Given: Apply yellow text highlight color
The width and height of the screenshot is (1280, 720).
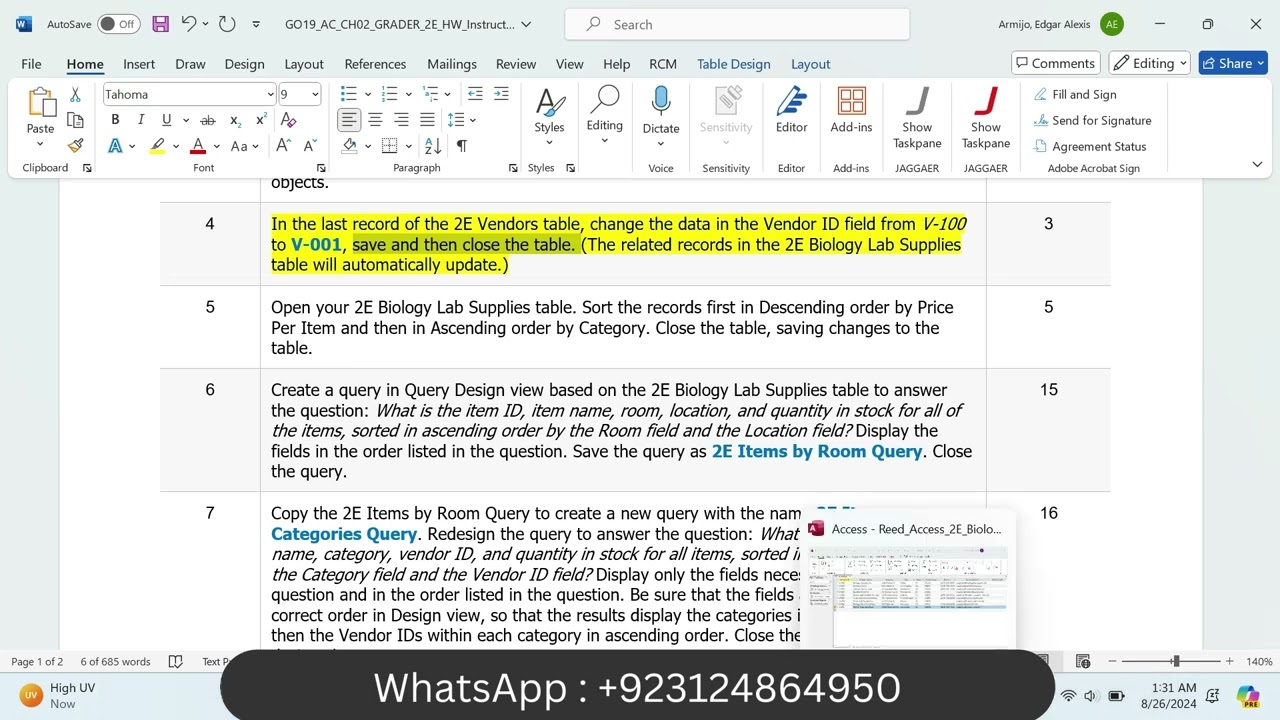Looking at the screenshot, I should [x=157, y=146].
